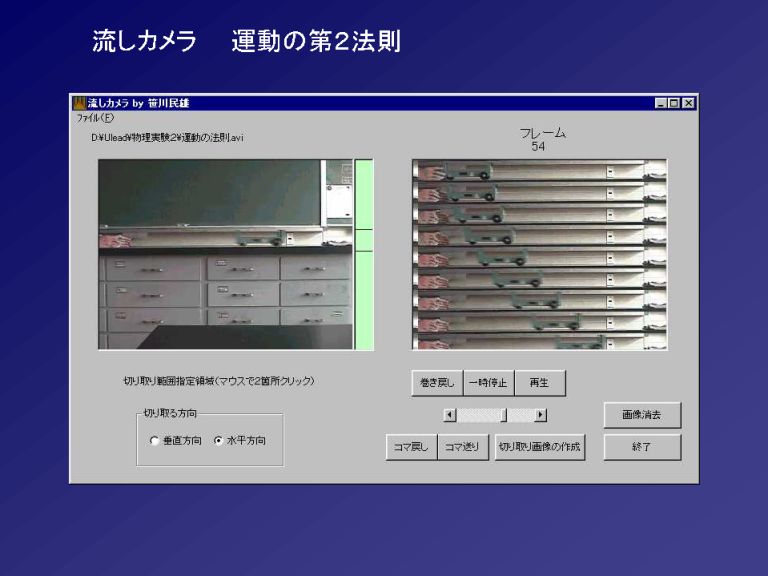Screen dimensions: 768x576
Task: Click the scrollbar's left arrow
Action: tap(450, 415)
